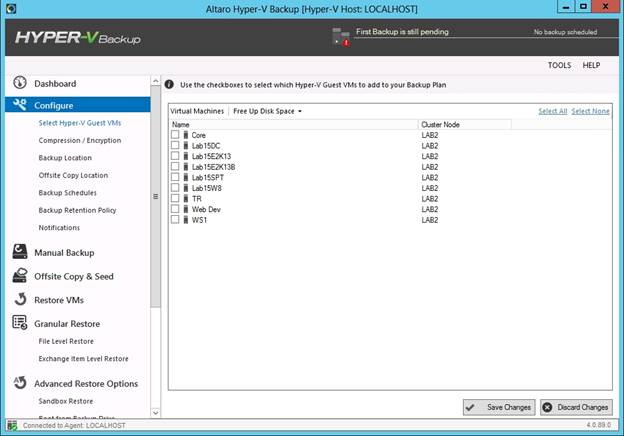Open Sandbox Restore option
The image size is (624, 436).
pos(66,401)
